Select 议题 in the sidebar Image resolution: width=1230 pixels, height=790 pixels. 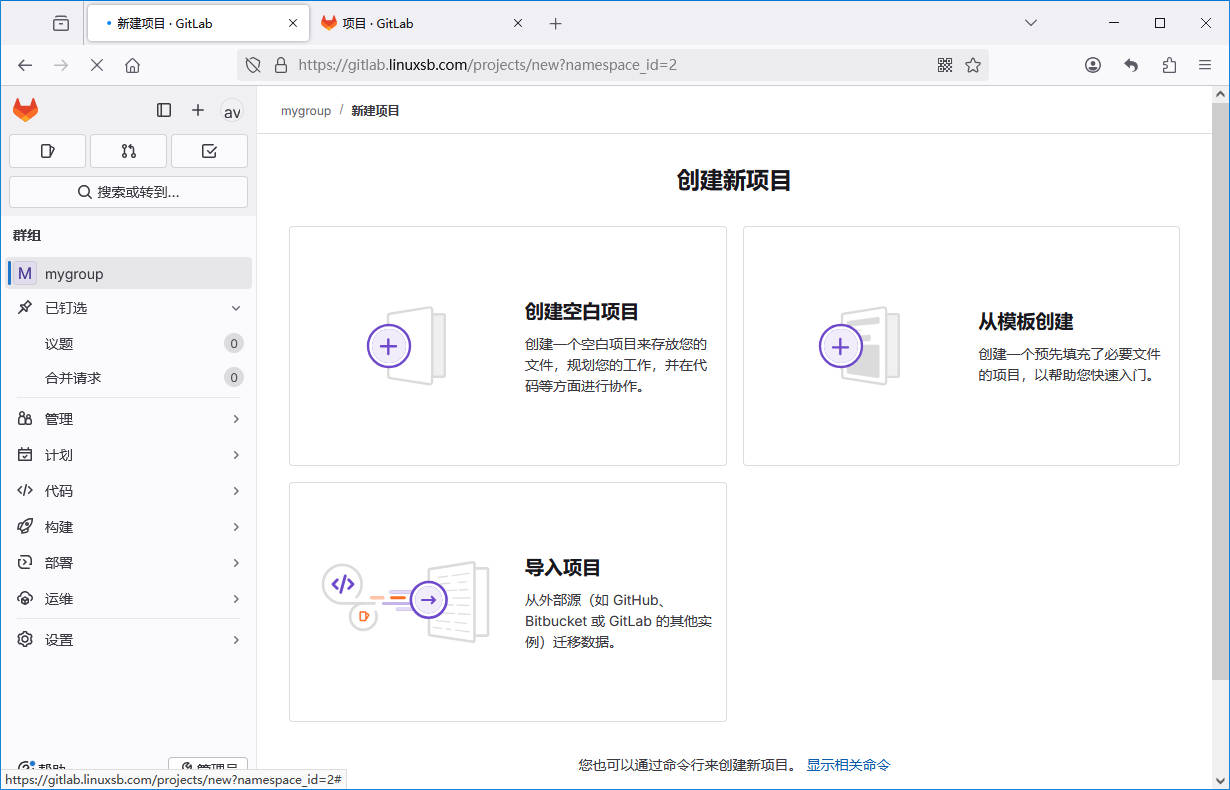60,344
